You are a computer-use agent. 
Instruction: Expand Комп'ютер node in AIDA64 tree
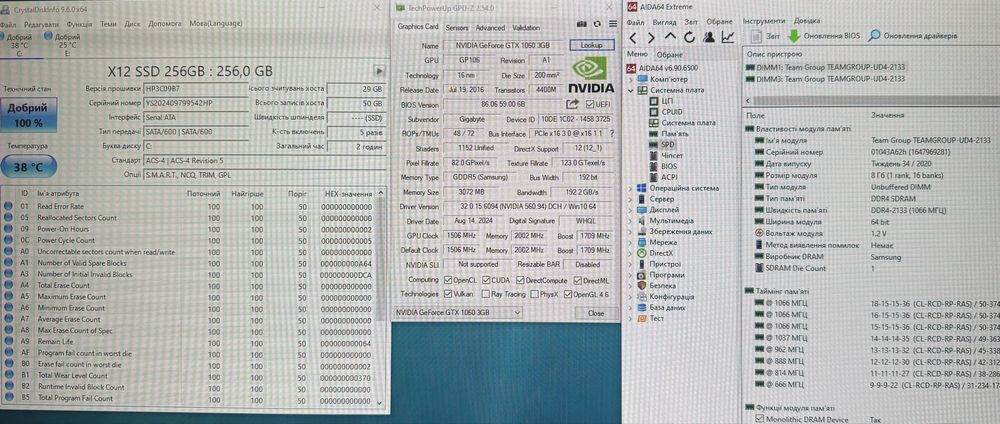tap(631, 80)
